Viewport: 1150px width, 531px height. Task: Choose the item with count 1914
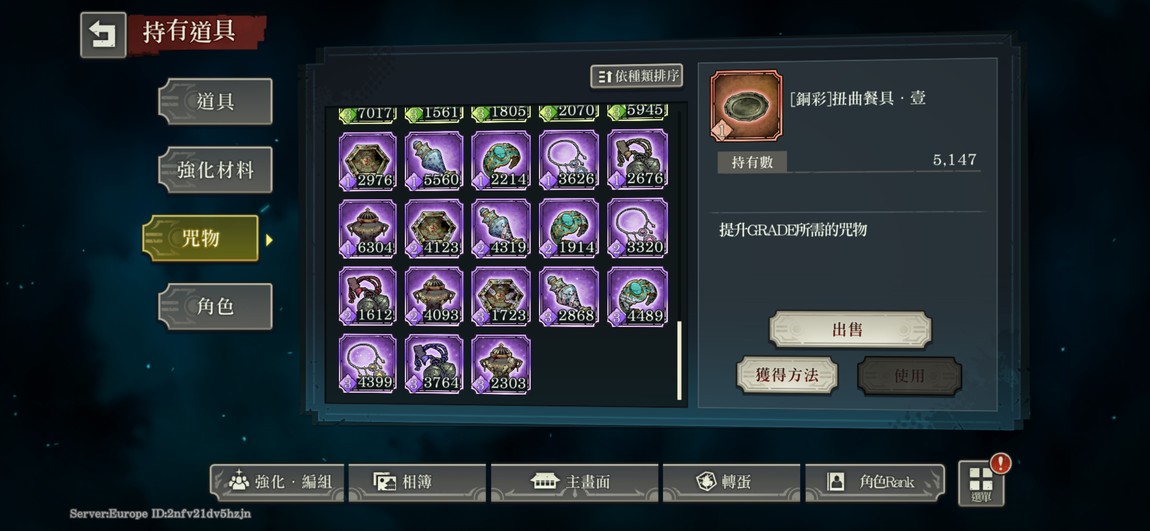(569, 228)
